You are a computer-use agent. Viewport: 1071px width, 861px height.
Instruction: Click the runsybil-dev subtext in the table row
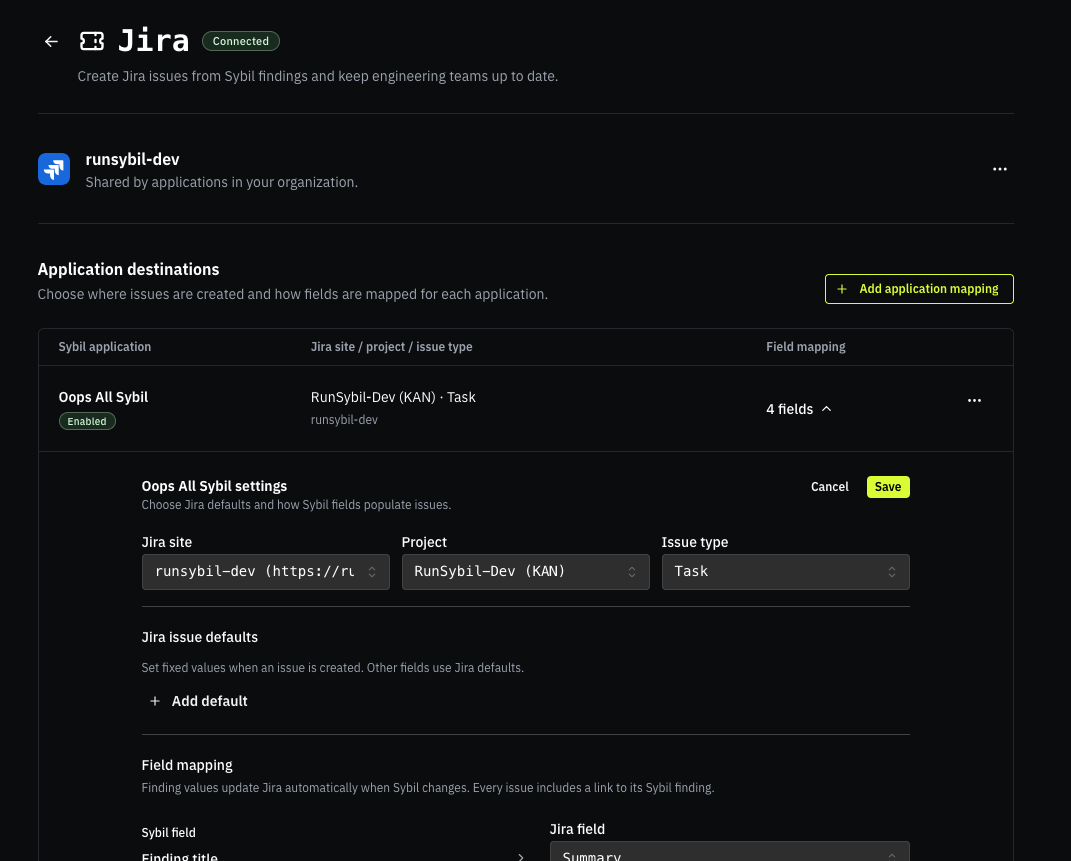344,420
